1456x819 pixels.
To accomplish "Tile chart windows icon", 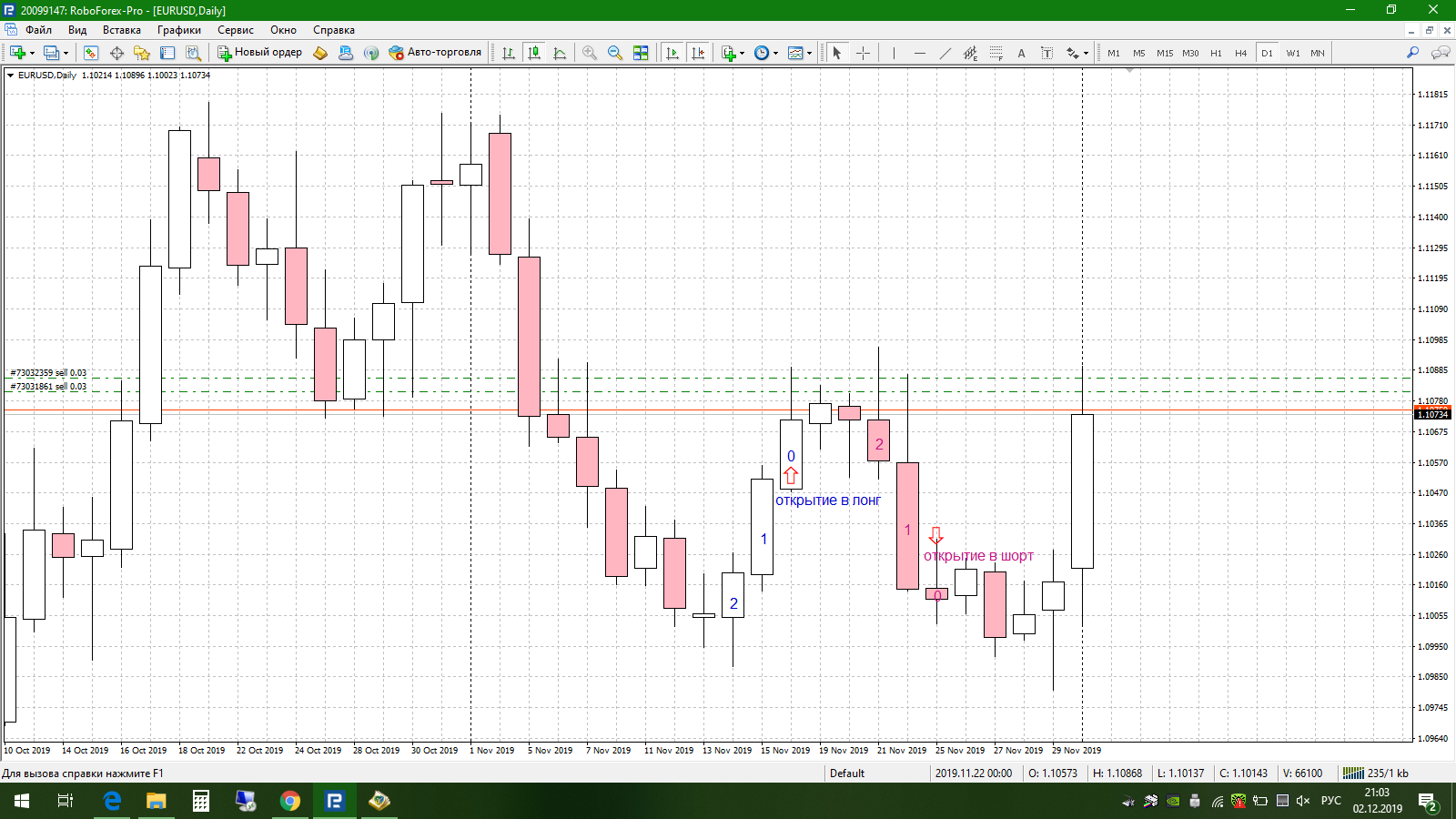I will click(641, 53).
